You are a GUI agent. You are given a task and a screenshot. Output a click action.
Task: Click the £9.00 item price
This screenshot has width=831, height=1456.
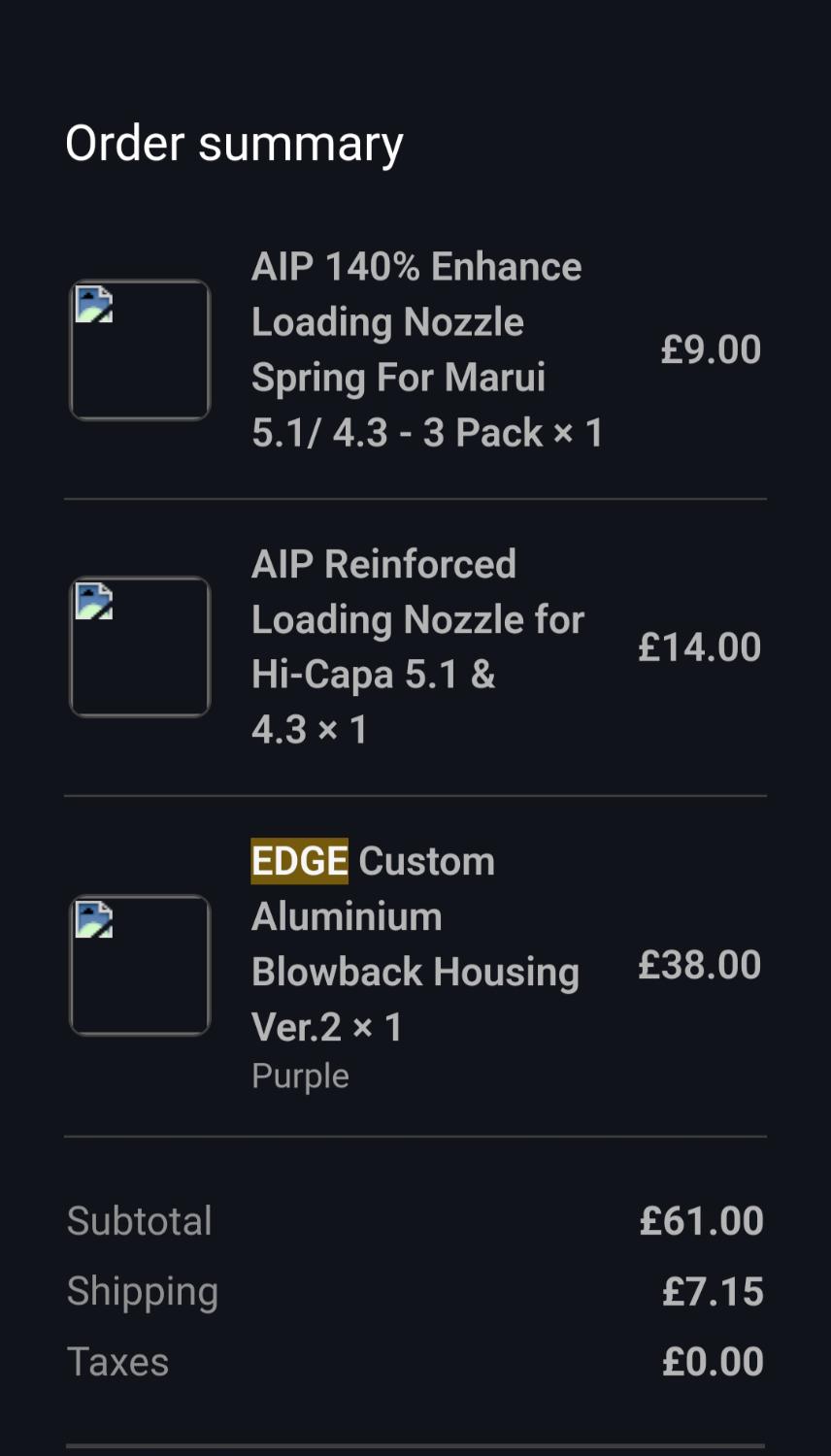[x=711, y=350]
